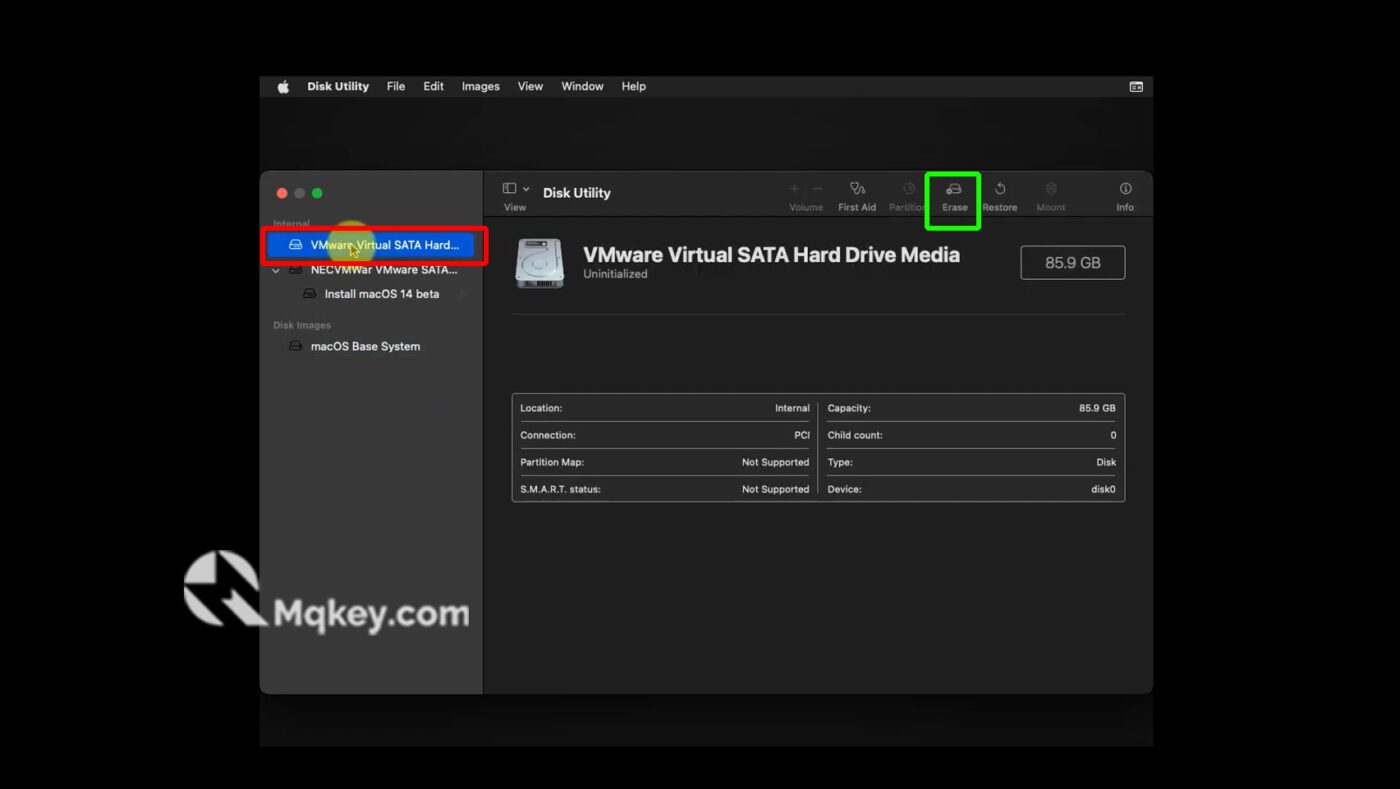1400x789 pixels.
Task: Click the Capacity label in table
Action: pyautogui.click(x=849, y=409)
